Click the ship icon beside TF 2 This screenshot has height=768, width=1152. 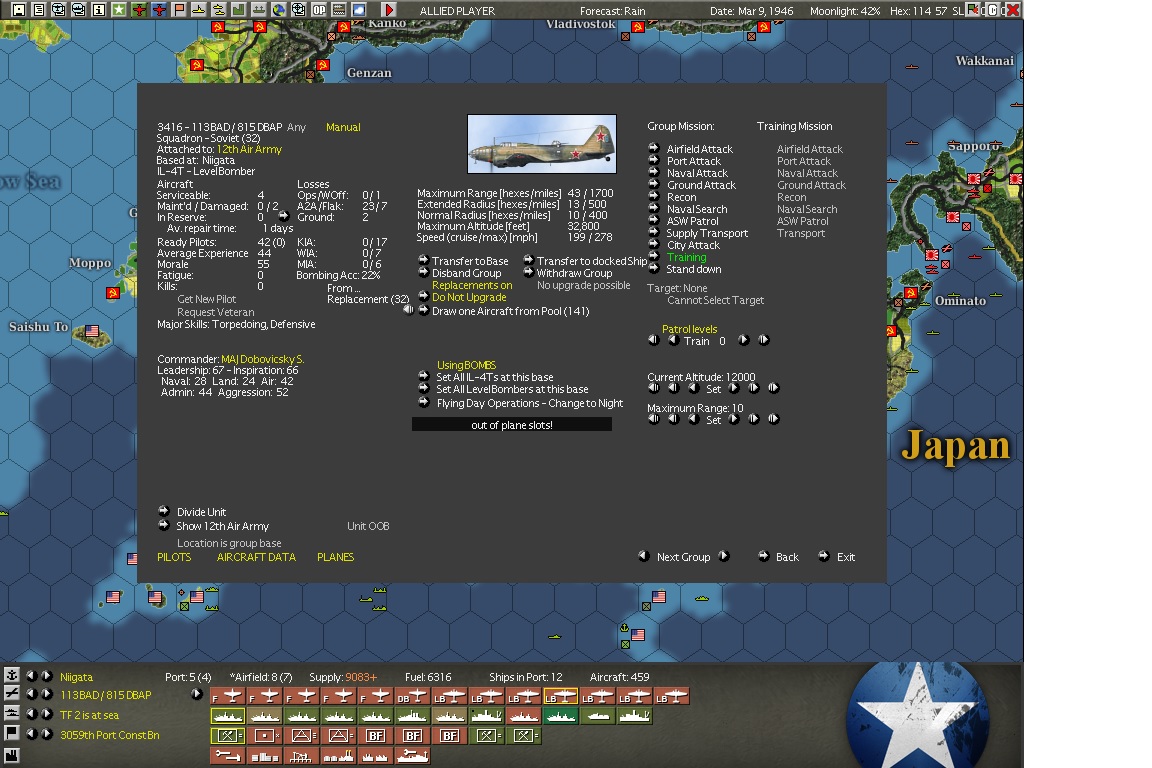(11, 713)
